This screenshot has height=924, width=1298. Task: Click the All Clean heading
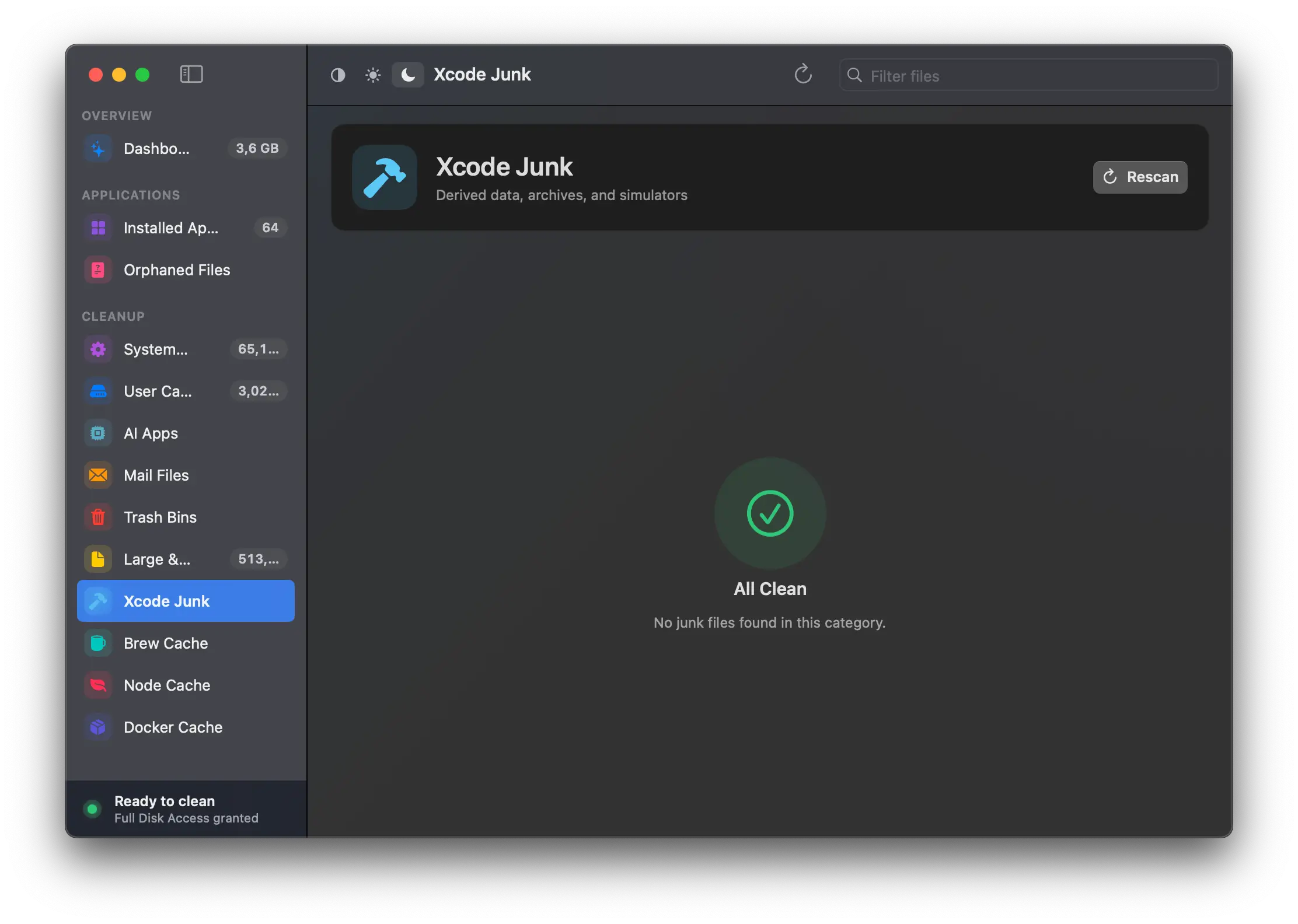[x=770, y=589]
